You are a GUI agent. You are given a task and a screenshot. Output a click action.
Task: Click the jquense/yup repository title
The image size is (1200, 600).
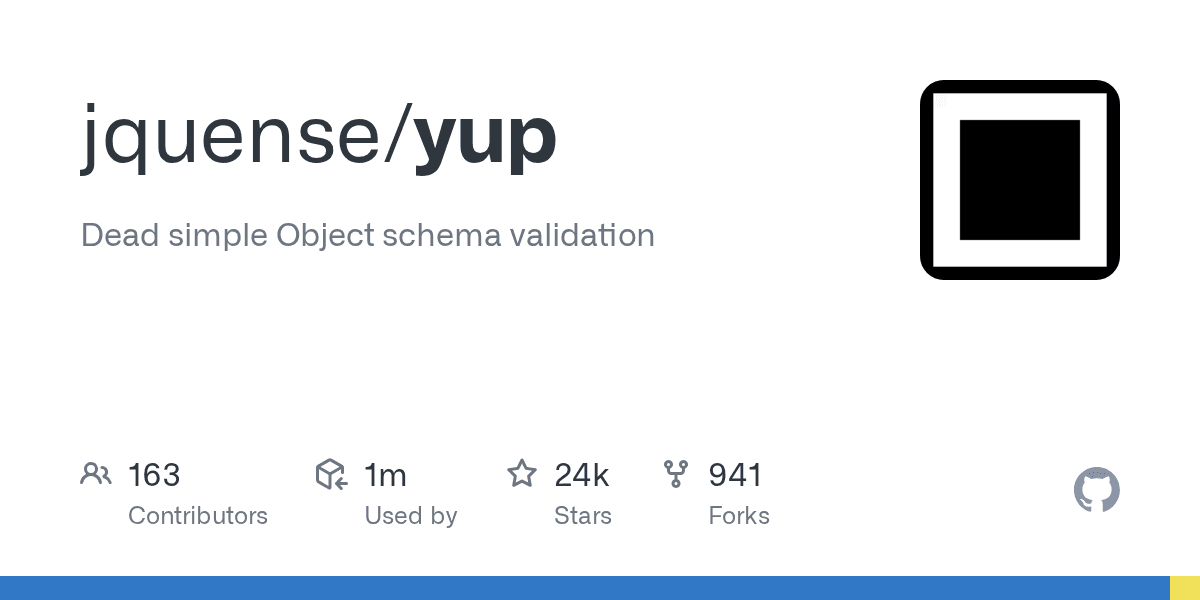pyautogui.click(x=318, y=136)
